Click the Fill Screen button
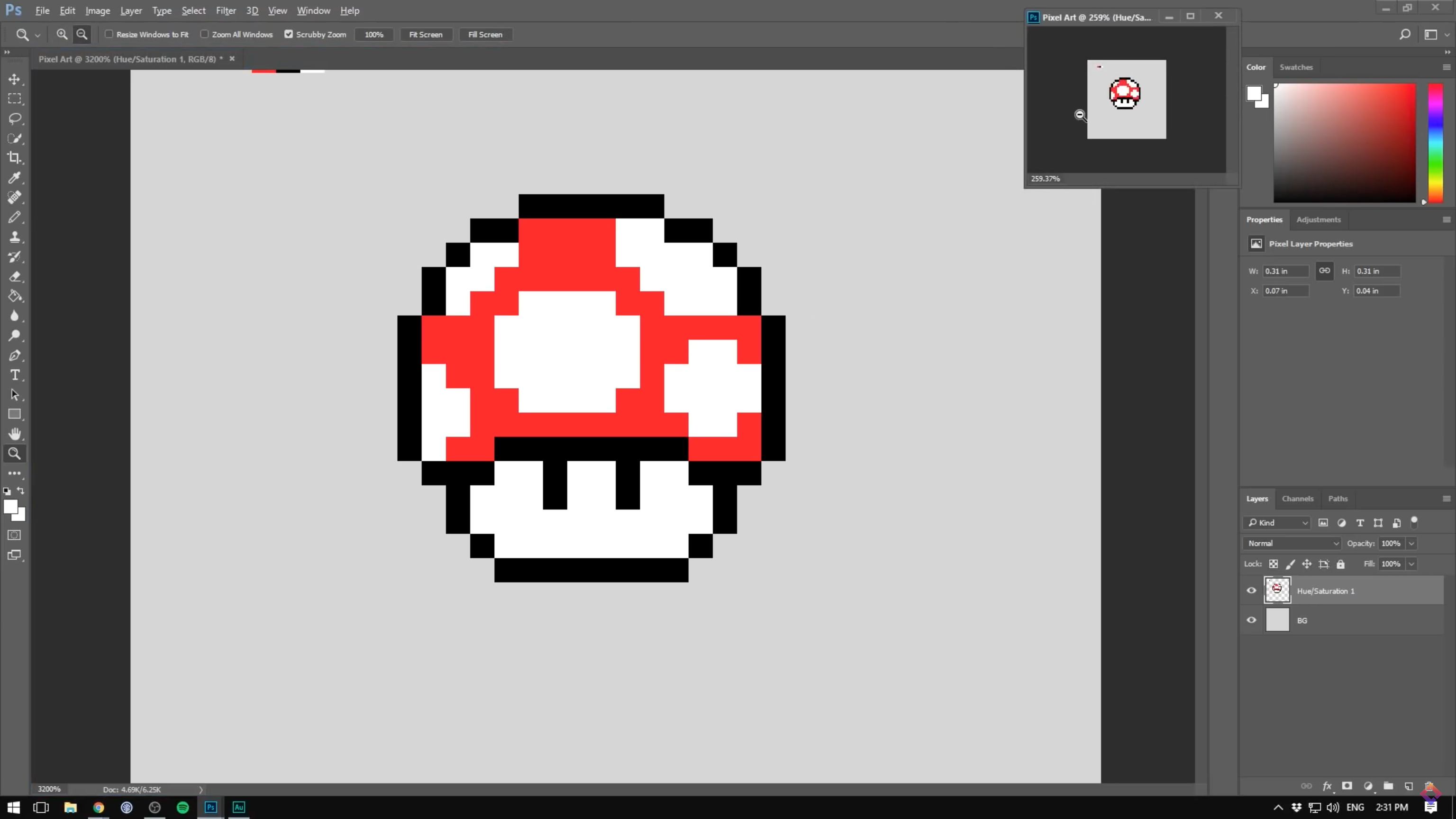 coord(485,35)
